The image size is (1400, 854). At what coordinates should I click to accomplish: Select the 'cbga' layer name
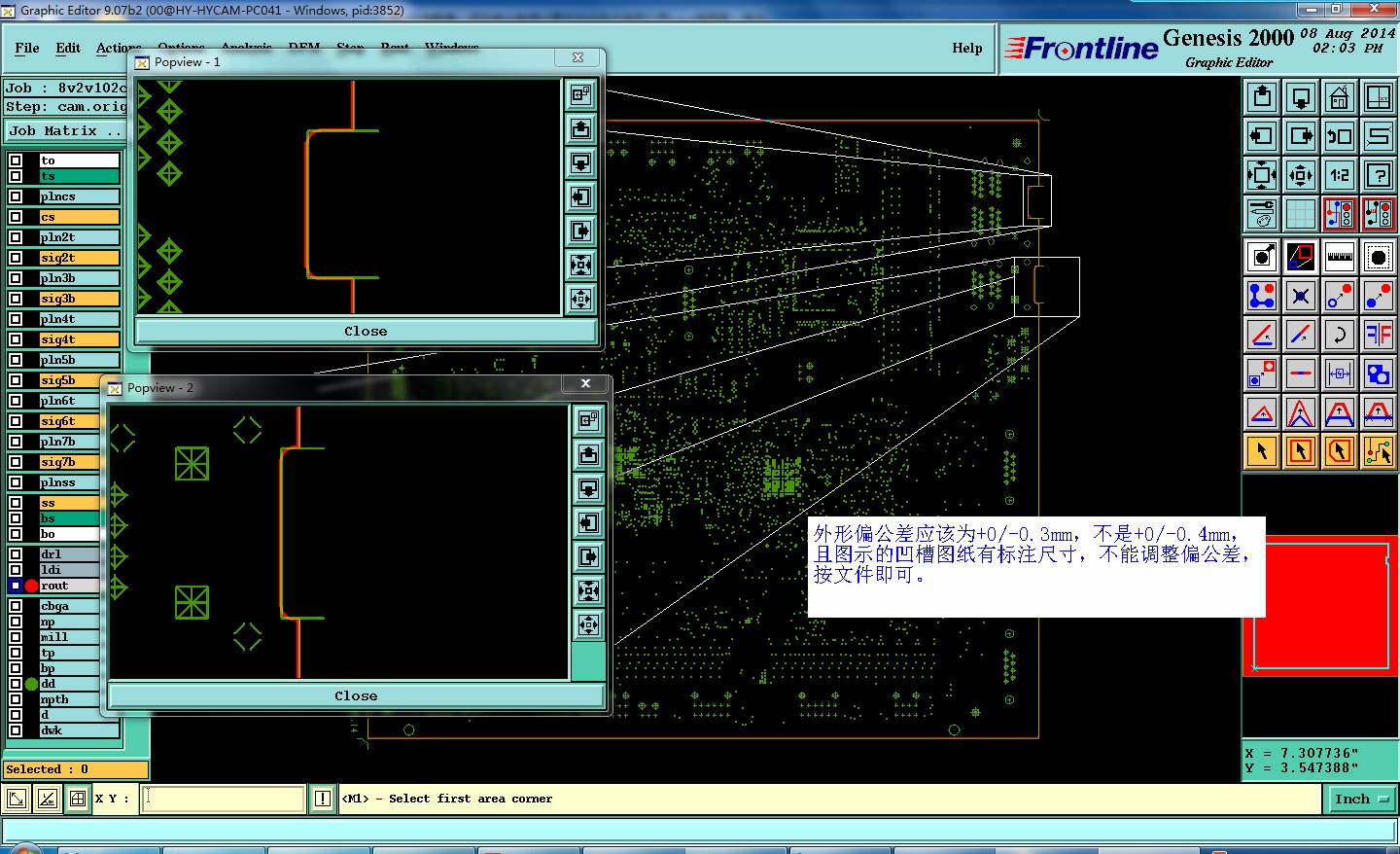pos(70,606)
